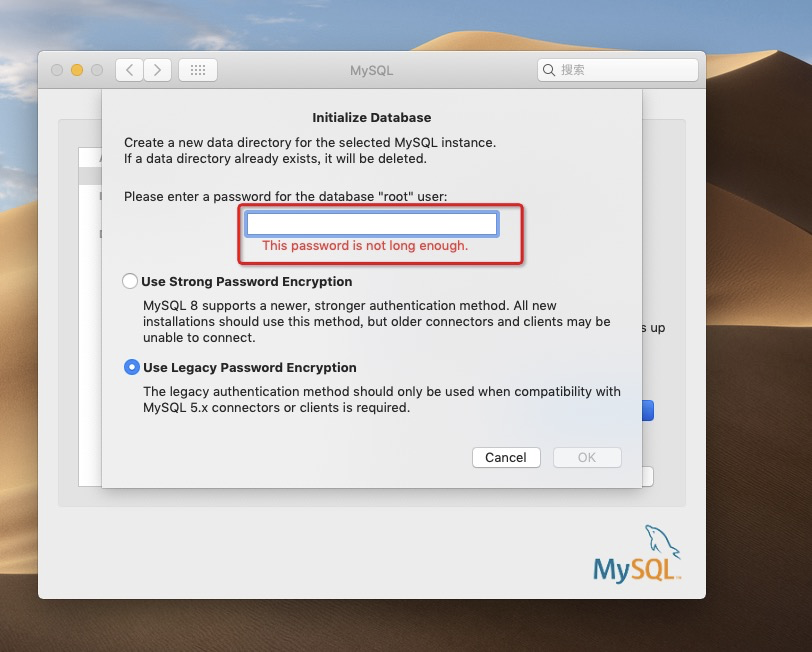Go forward with the right chevron button
812x652 pixels.
coord(157,70)
